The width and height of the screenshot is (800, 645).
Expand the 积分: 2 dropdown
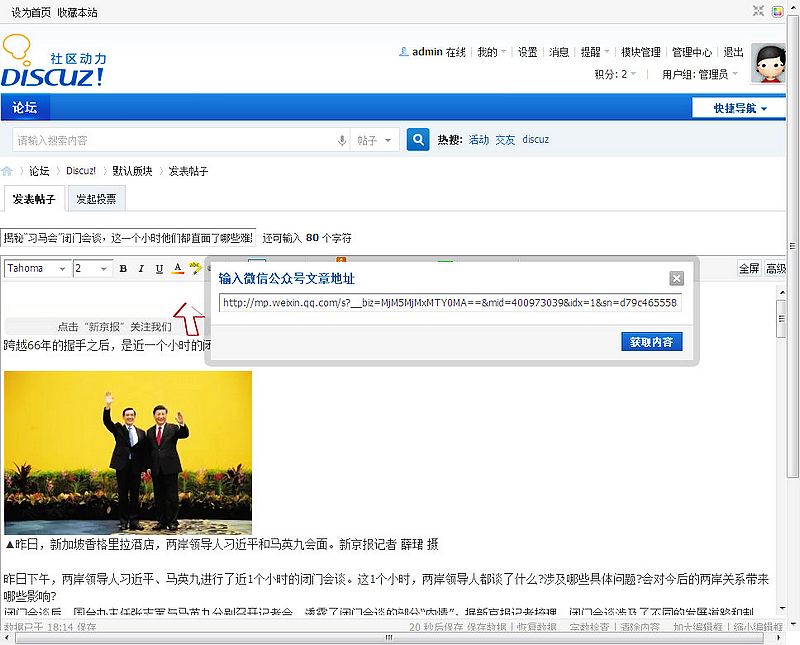pyautogui.click(x=615, y=75)
